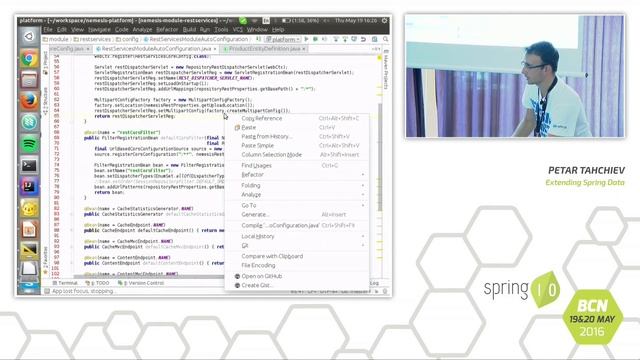Open the VCS menu

(238, 29)
